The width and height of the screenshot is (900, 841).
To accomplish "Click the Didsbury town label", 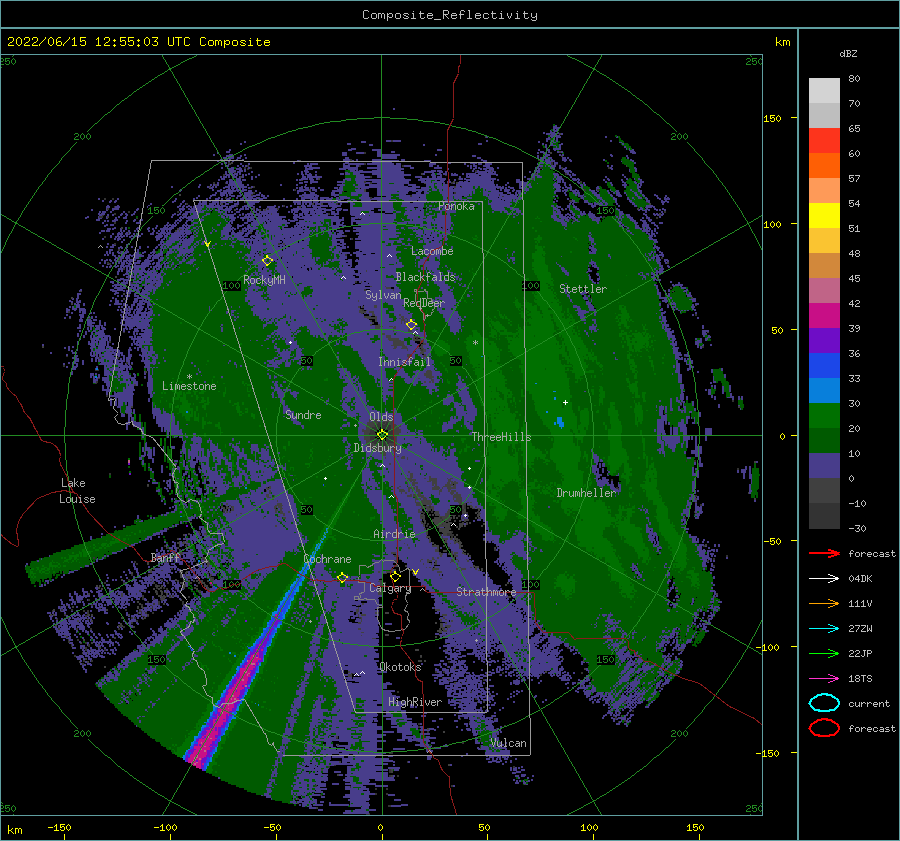I will [x=377, y=448].
